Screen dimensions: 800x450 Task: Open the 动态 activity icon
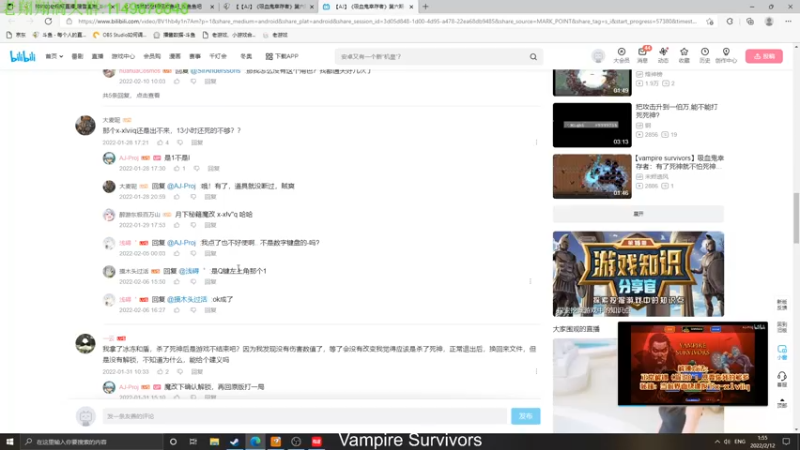663,55
